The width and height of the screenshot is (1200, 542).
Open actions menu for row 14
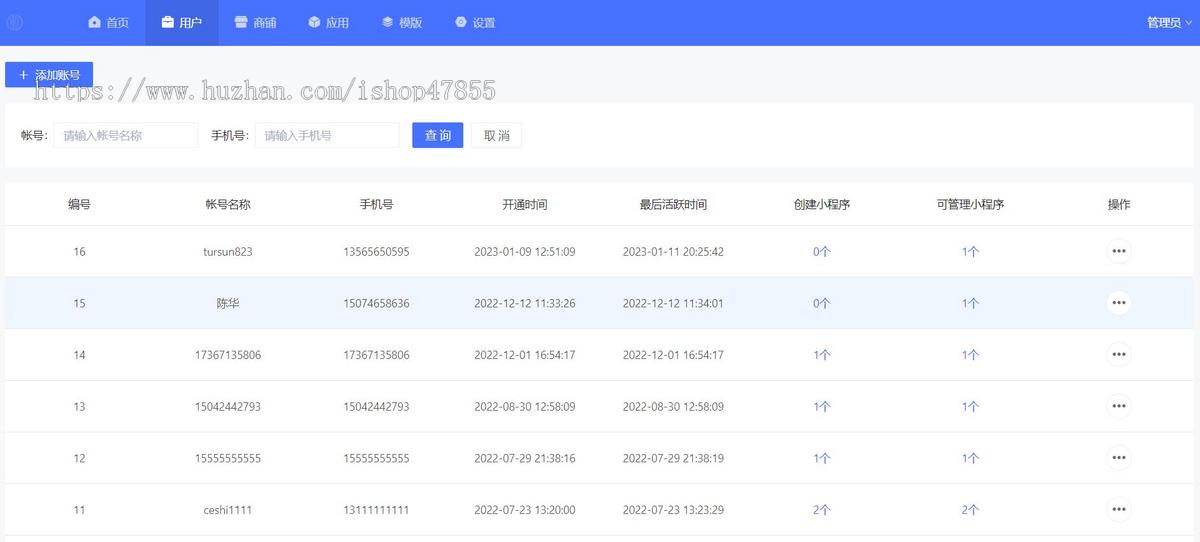(1119, 355)
